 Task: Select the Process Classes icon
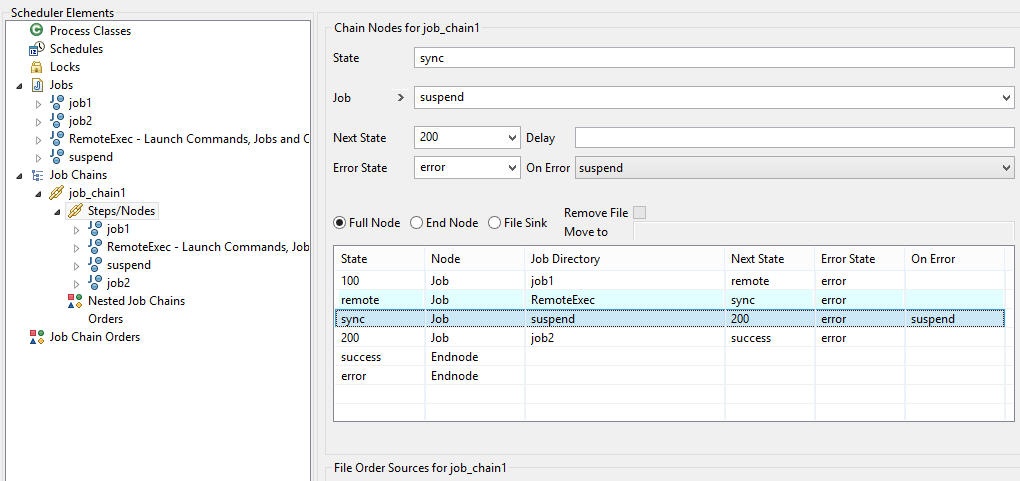(37, 31)
